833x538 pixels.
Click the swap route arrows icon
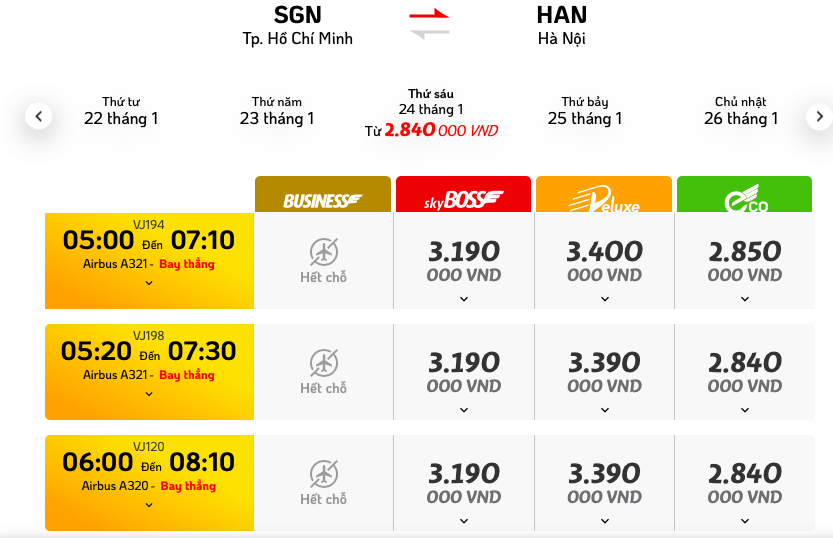click(x=429, y=23)
